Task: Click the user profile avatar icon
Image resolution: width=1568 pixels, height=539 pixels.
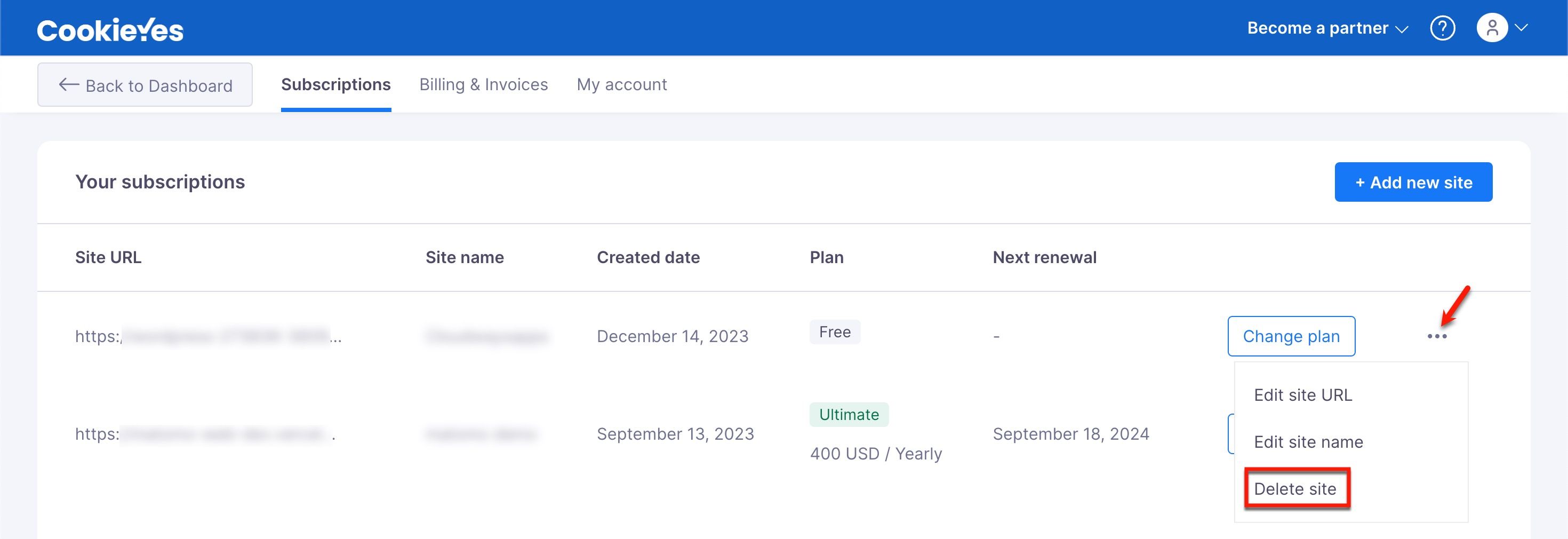Action: click(x=1492, y=28)
